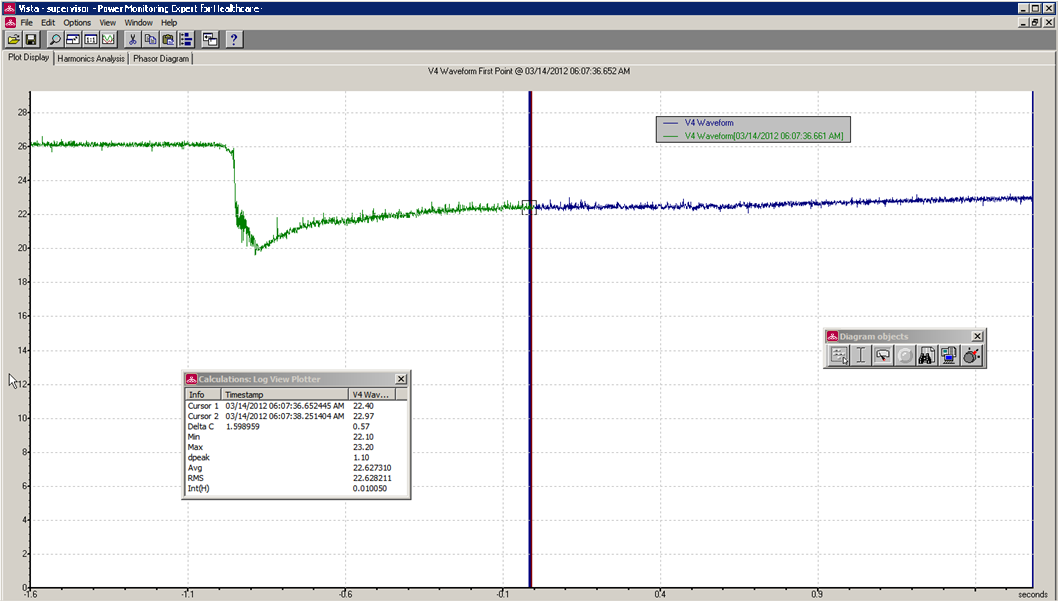The height and width of the screenshot is (602, 1058).
Task: Open the Options menu
Action: 77,22
